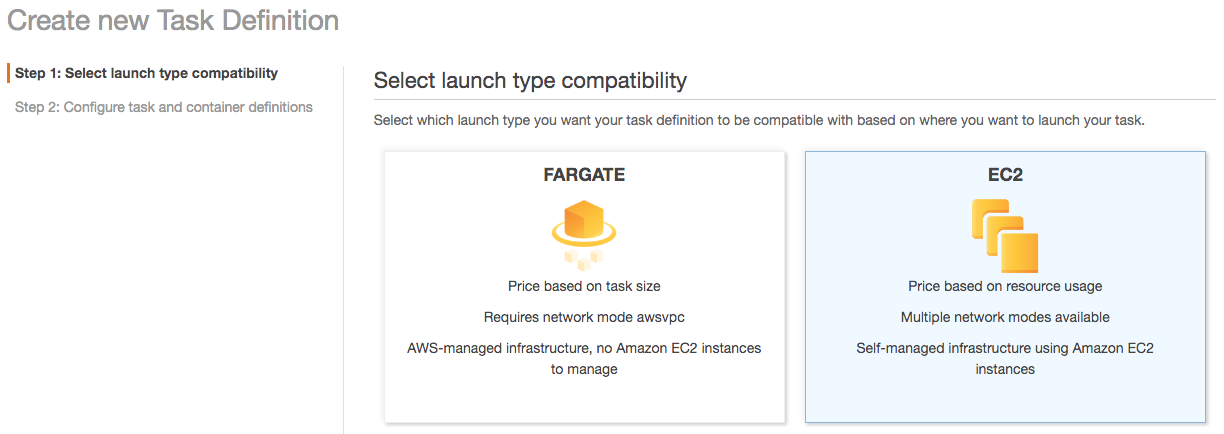Click the AWS-managed infrastructure description
This screenshot has height=434, width=1224.
click(x=584, y=358)
